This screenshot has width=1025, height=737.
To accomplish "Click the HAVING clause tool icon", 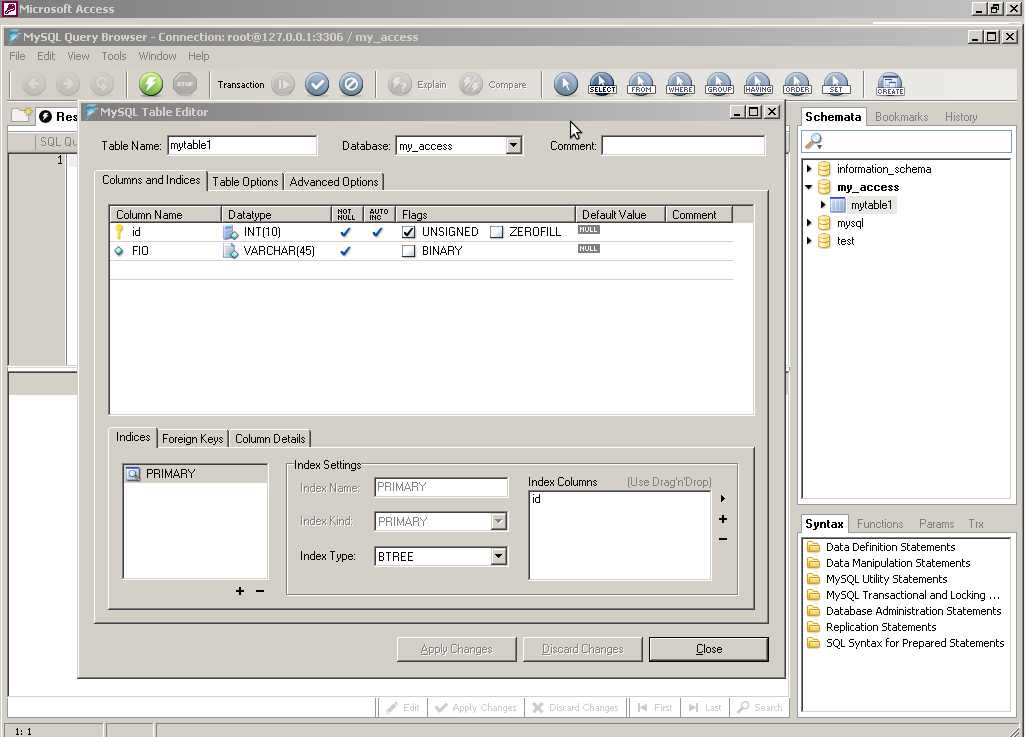I will pos(758,84).
